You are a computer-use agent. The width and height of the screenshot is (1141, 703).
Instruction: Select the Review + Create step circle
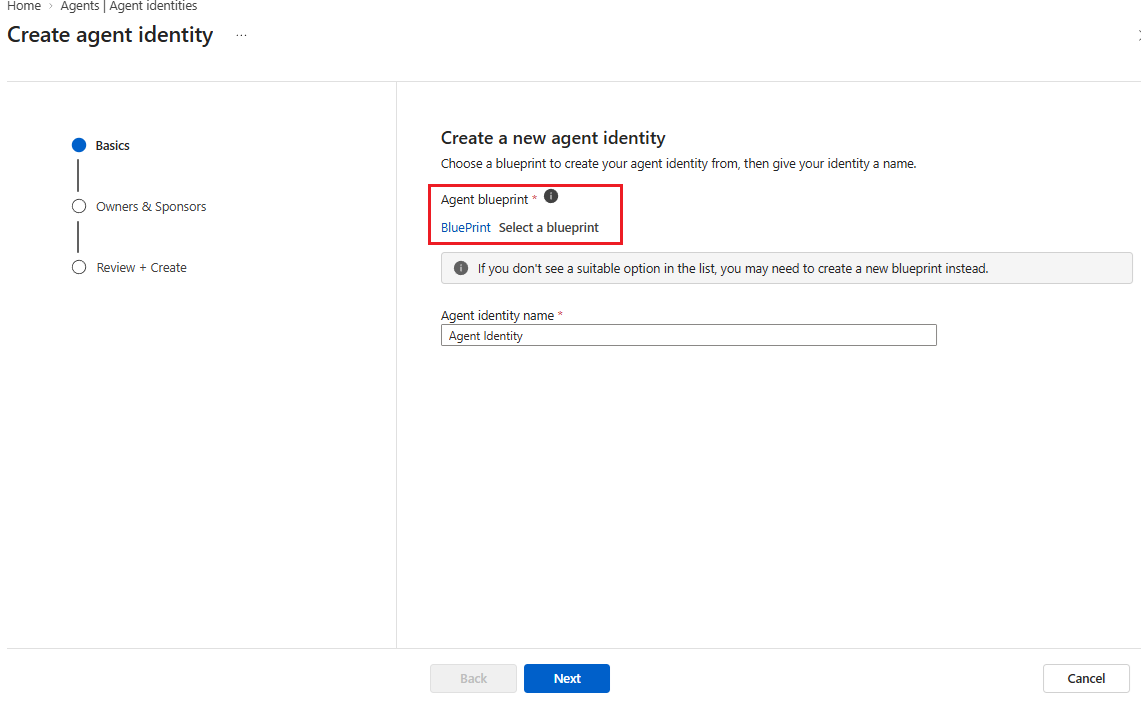click(x=79, y=268)
